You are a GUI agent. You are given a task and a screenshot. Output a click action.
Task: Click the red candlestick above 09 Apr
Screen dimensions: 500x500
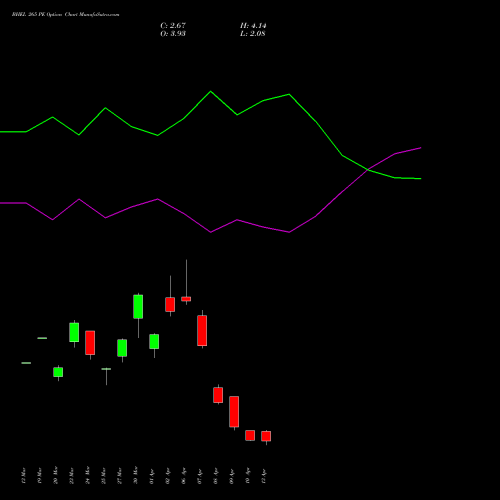click(234, 412)
